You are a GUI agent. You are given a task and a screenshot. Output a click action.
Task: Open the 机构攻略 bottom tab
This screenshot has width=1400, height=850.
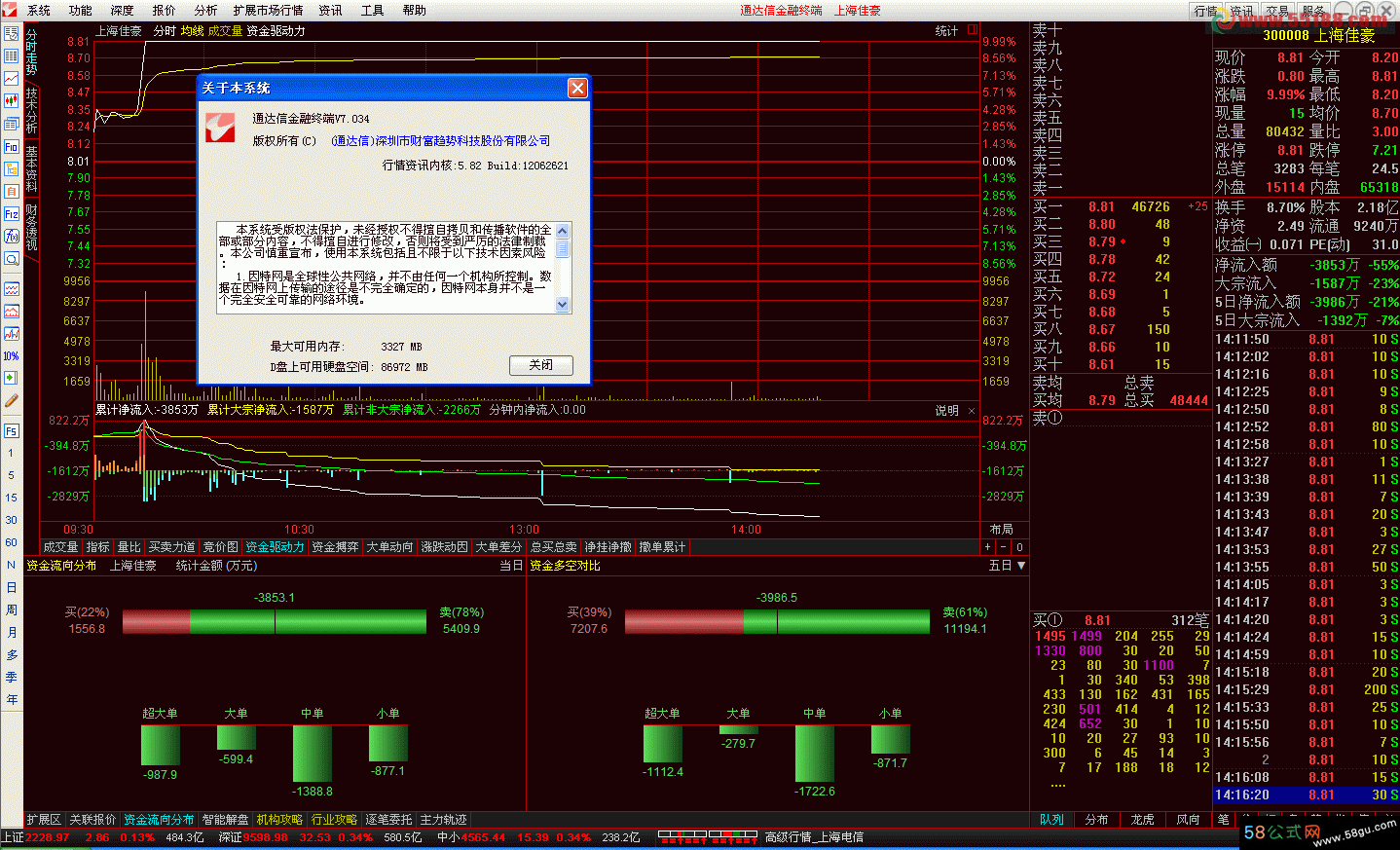click(279, 820)
